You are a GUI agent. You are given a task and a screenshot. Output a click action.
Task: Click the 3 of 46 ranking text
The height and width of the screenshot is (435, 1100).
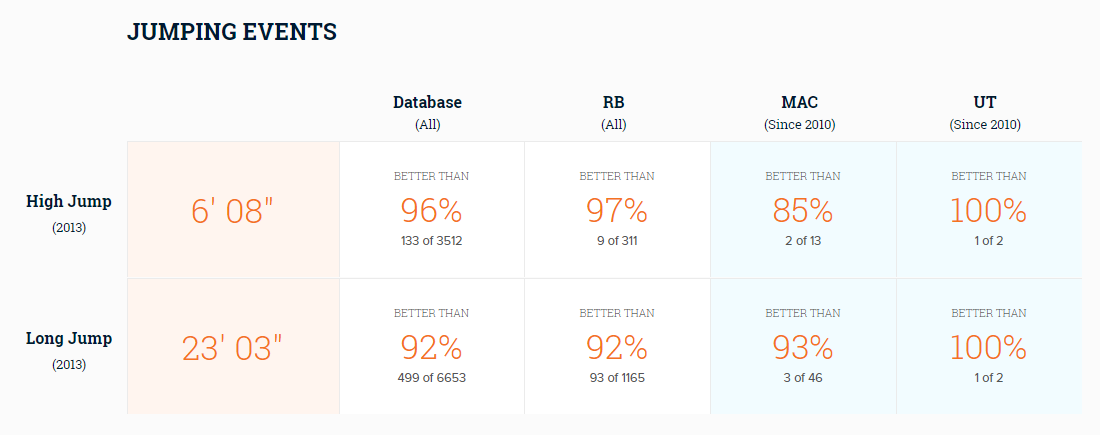pos(803,378)
